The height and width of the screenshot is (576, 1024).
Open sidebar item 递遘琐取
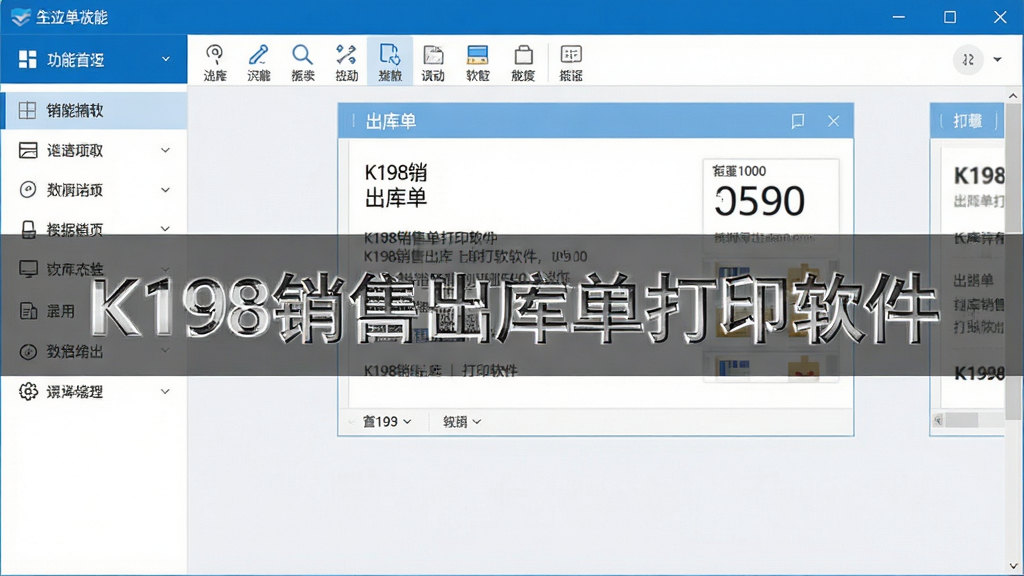[x=93, y=150]
